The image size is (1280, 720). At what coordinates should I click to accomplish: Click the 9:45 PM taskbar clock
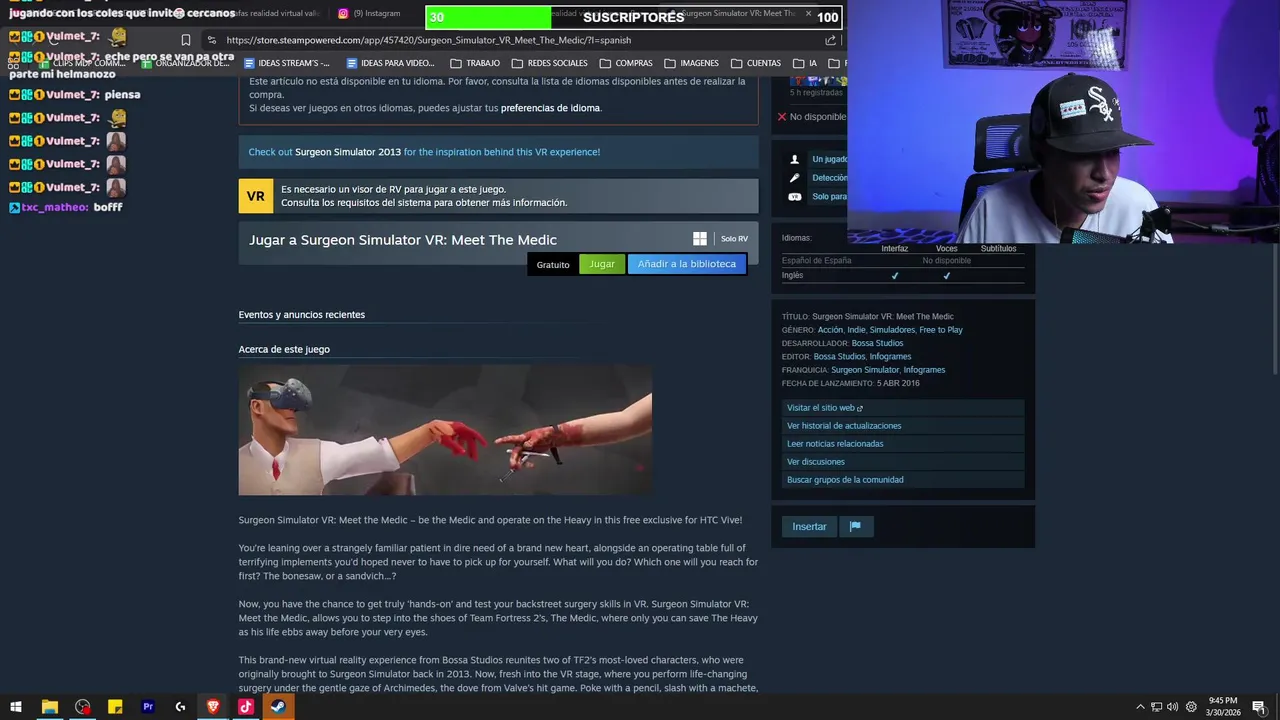click(1223, 706)
